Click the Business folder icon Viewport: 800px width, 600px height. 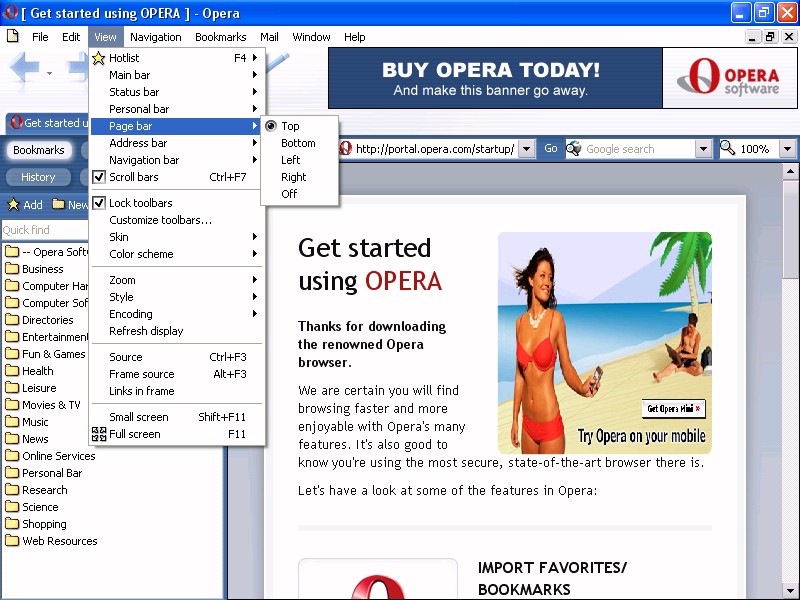[12, 268]
